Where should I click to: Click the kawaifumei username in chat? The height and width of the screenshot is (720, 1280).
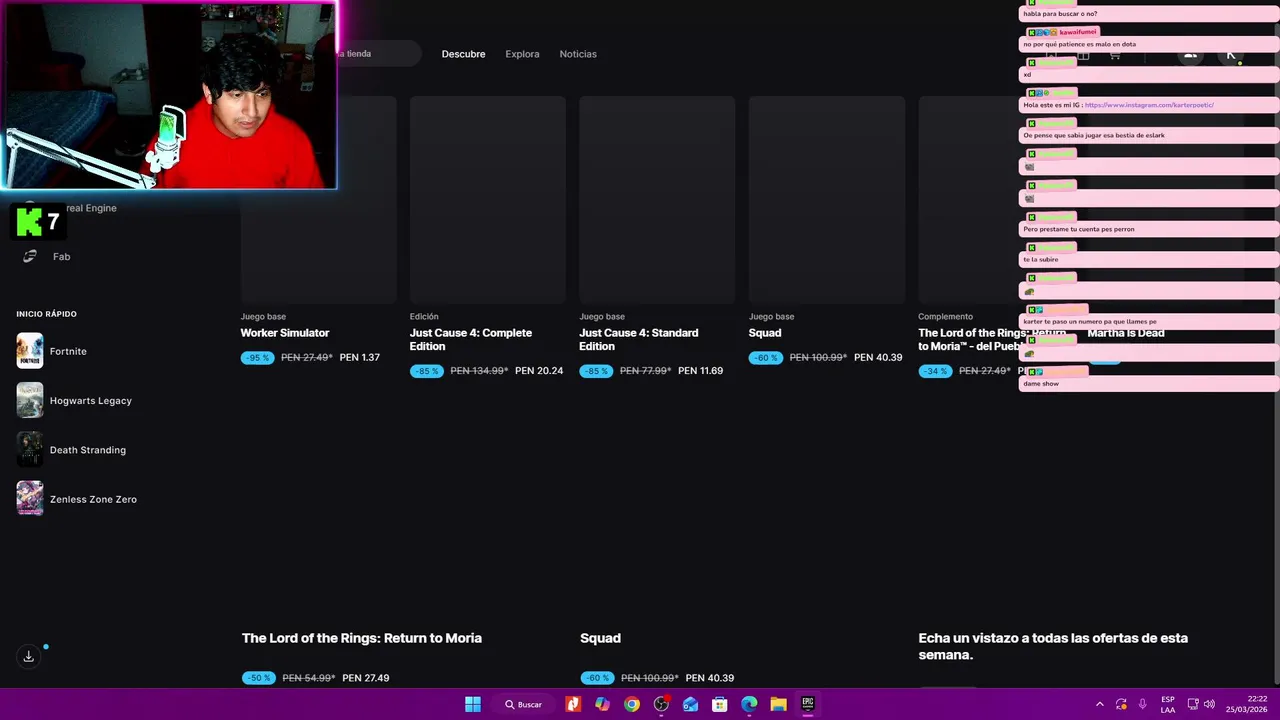point(1077,32)
